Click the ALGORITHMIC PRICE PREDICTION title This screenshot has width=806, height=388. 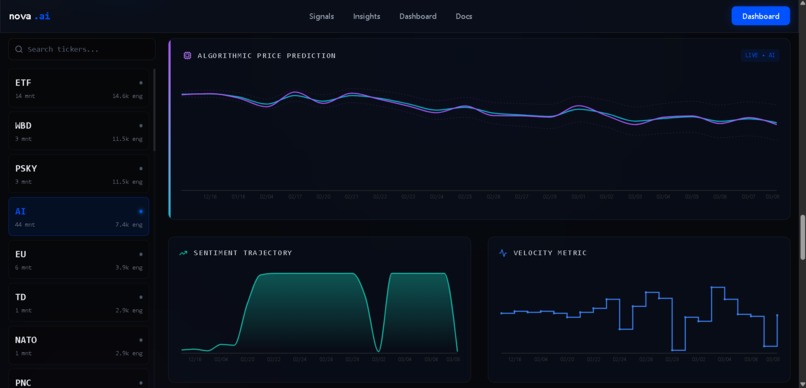[x=266, y=56]
